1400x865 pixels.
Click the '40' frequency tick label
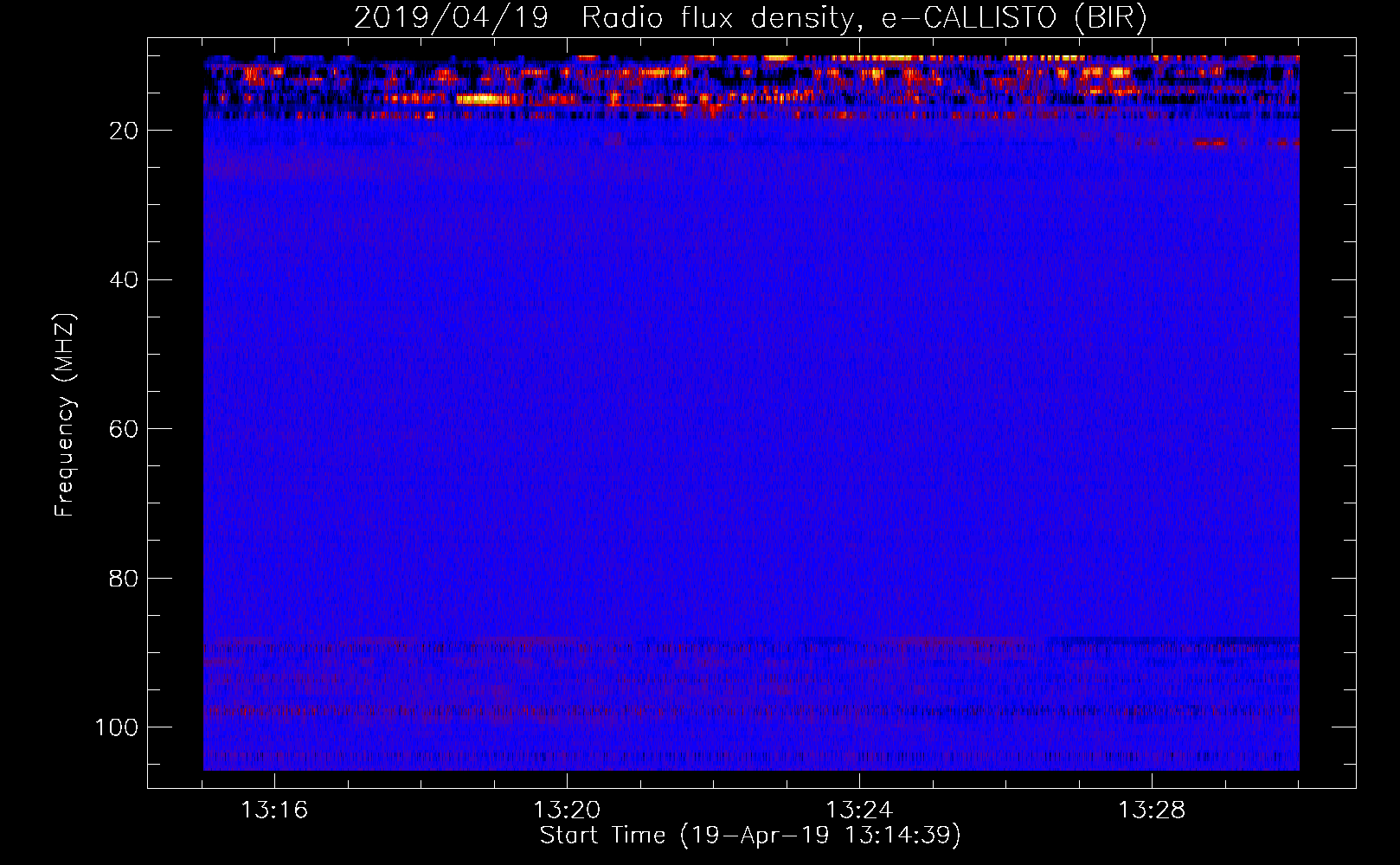point(124,279)
